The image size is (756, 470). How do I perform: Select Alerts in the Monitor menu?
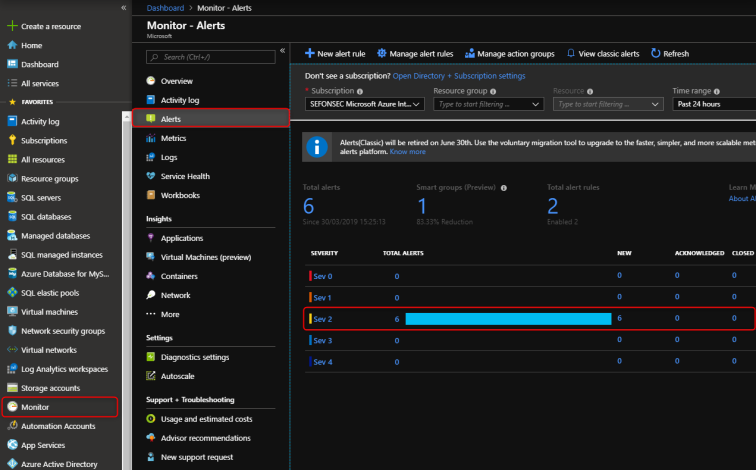(211, 119)
